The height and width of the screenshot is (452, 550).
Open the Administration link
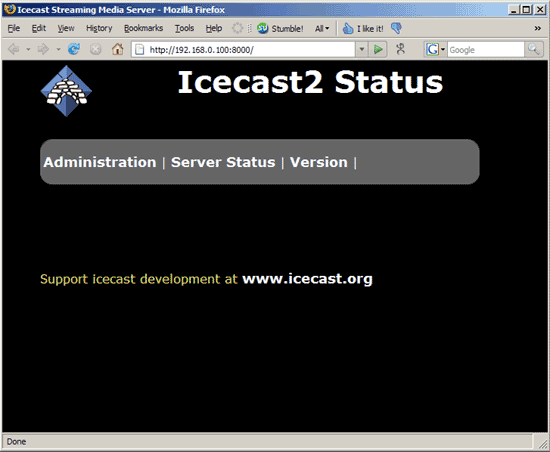tap(100, 162)
